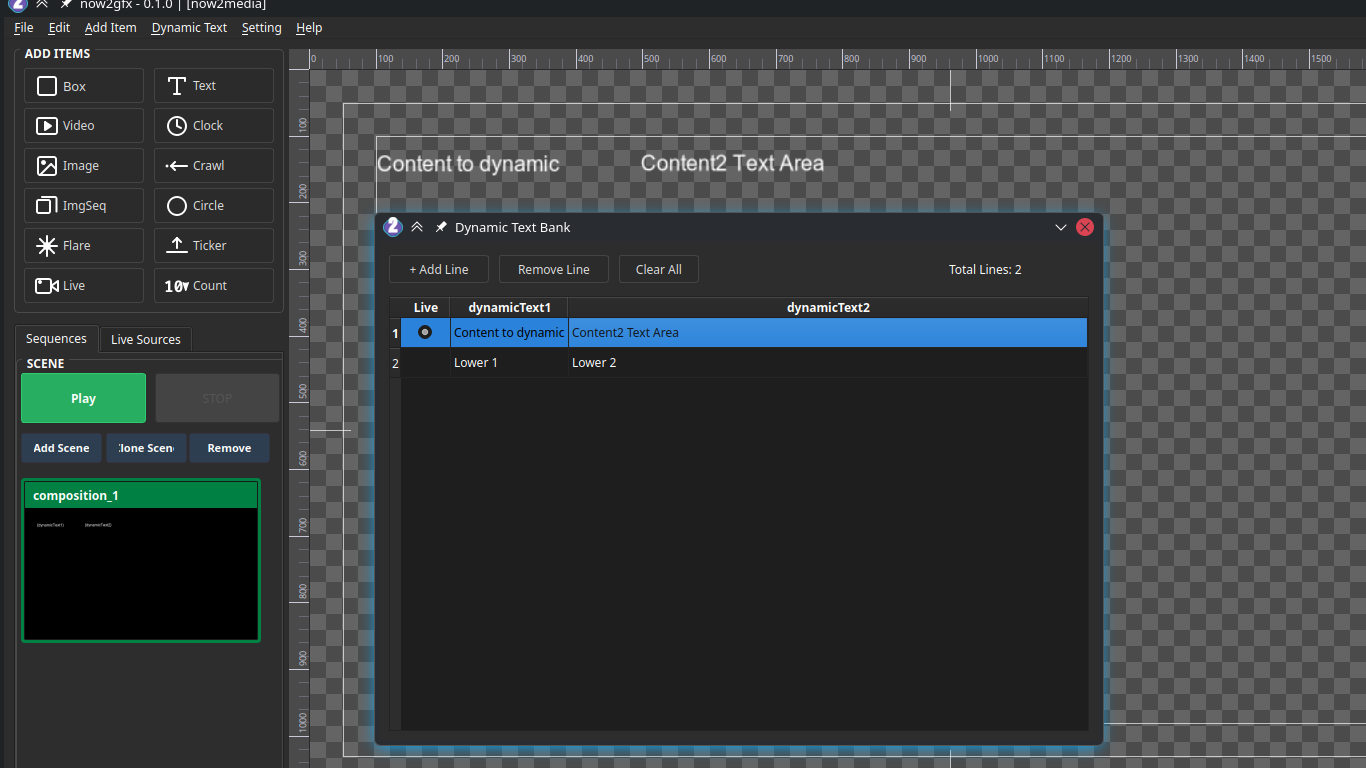This screenshot has width=1366, height=768.
Task: Add a Circle item
Action: pos(214,206)
